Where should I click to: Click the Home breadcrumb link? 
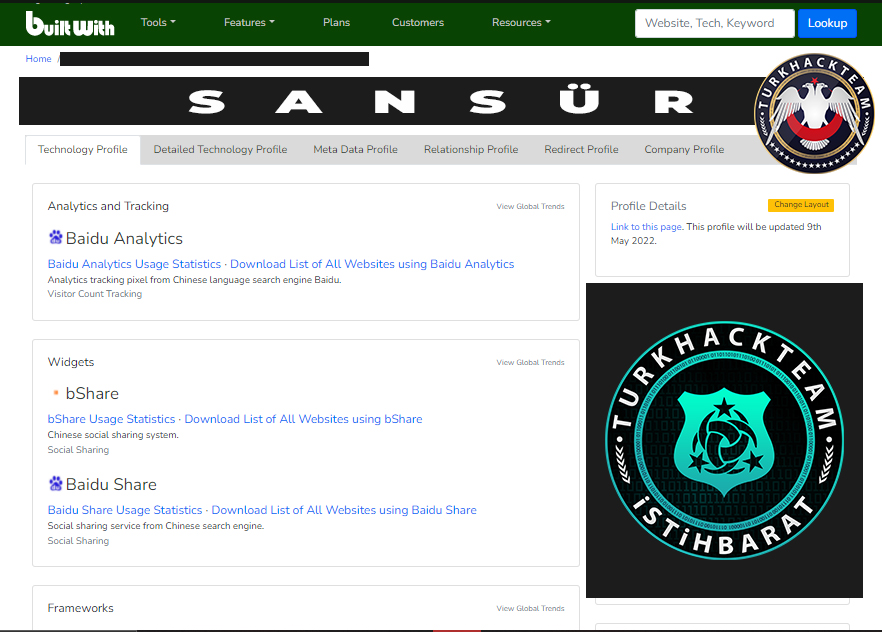click(38, 58)
